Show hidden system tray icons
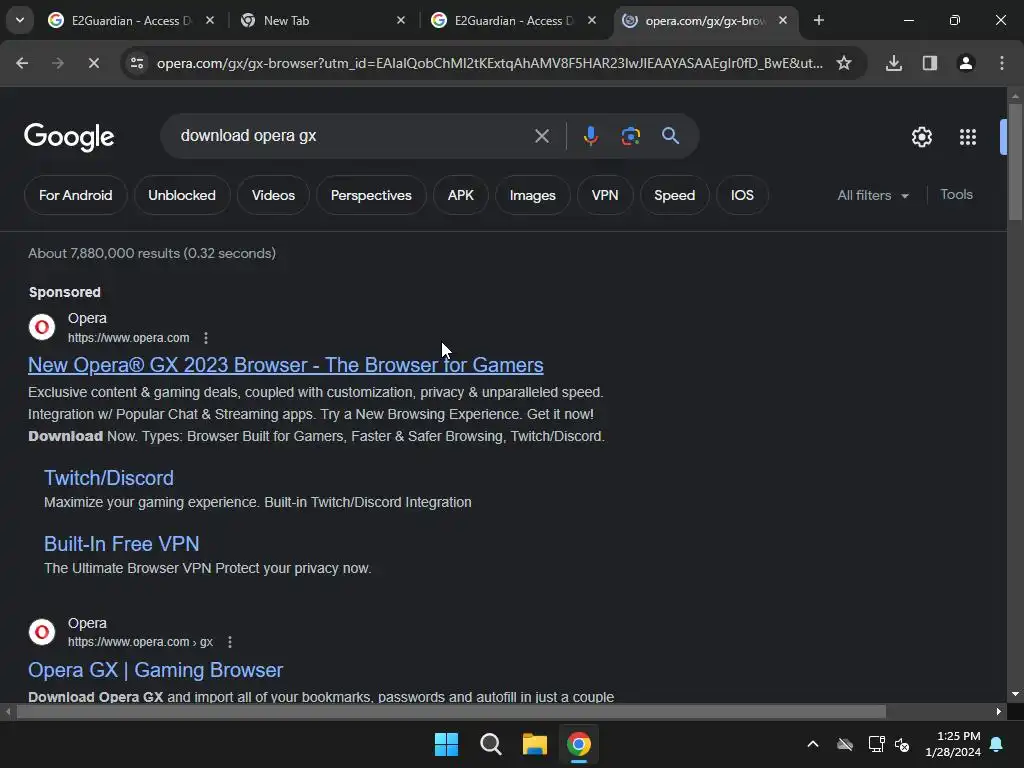The image size is (1024, 768). [x=812, y=744]
